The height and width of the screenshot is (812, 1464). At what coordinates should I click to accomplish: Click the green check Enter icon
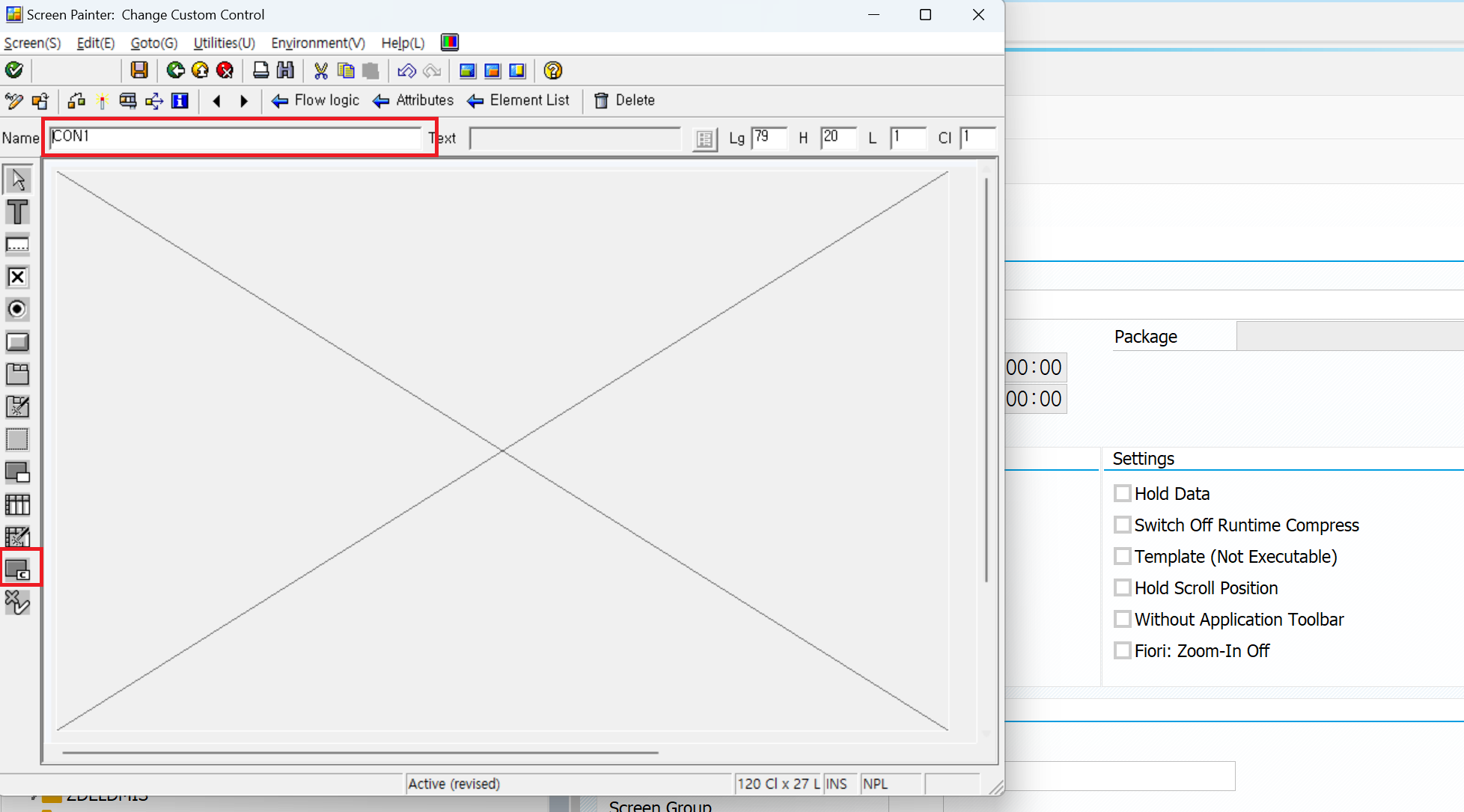[14, 70]
